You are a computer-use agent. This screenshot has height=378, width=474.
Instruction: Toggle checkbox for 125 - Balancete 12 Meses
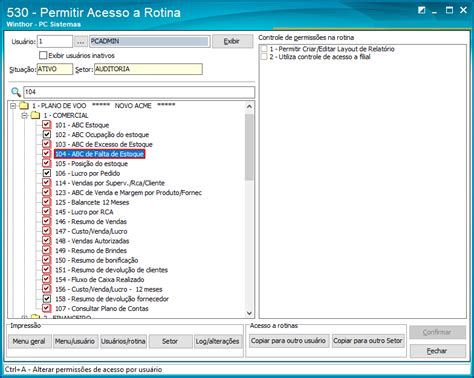click(x=47, y=202)
